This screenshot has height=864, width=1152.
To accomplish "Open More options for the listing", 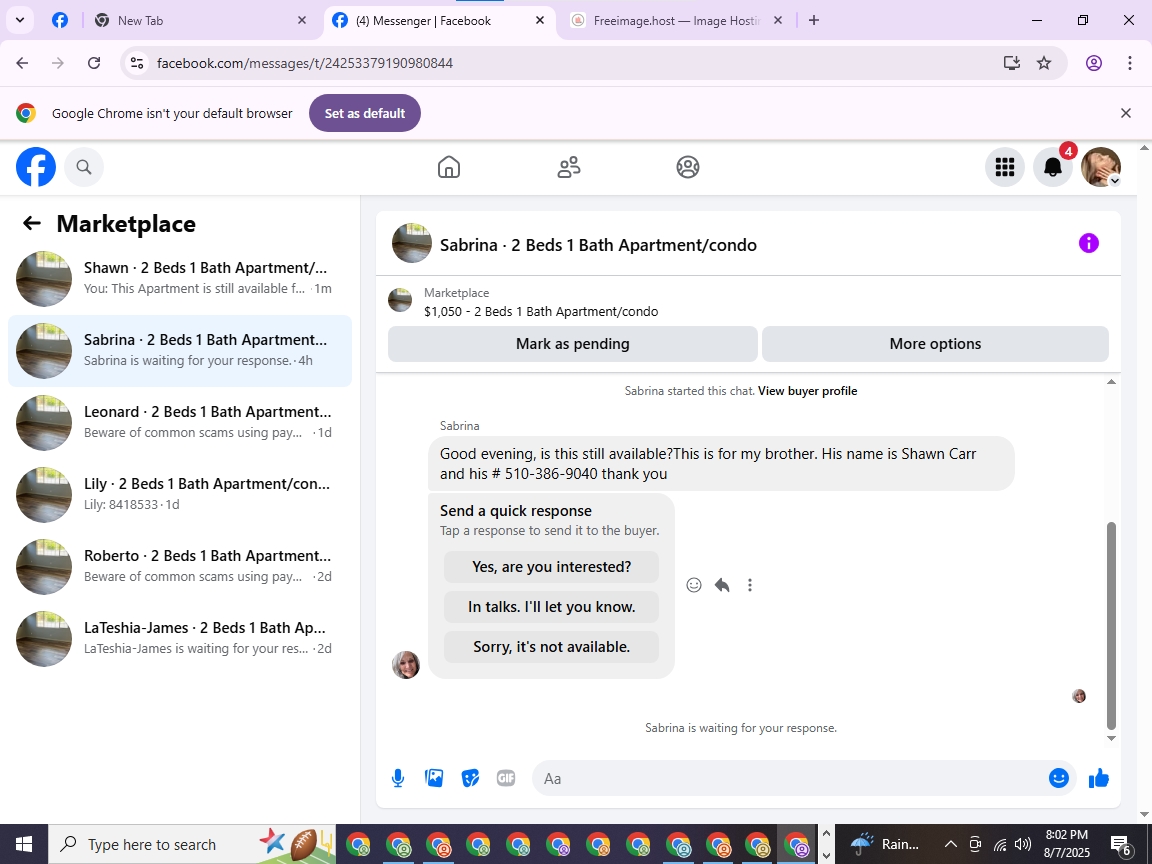I will click(935, 344).
